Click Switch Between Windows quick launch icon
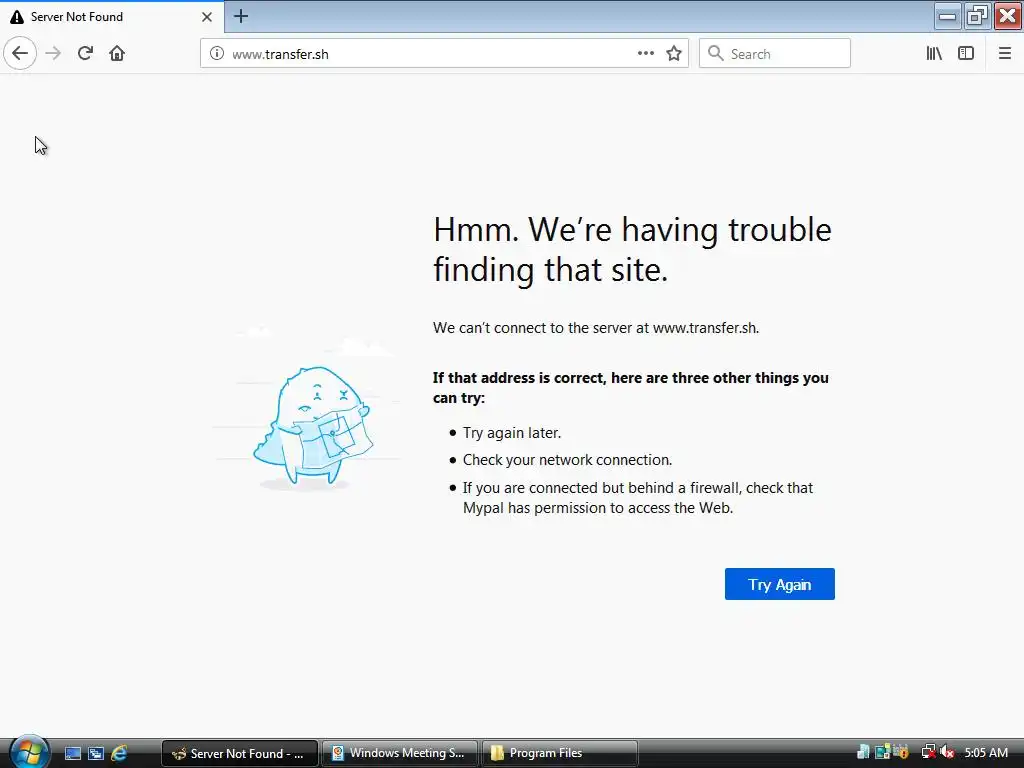 pos(96,754)
